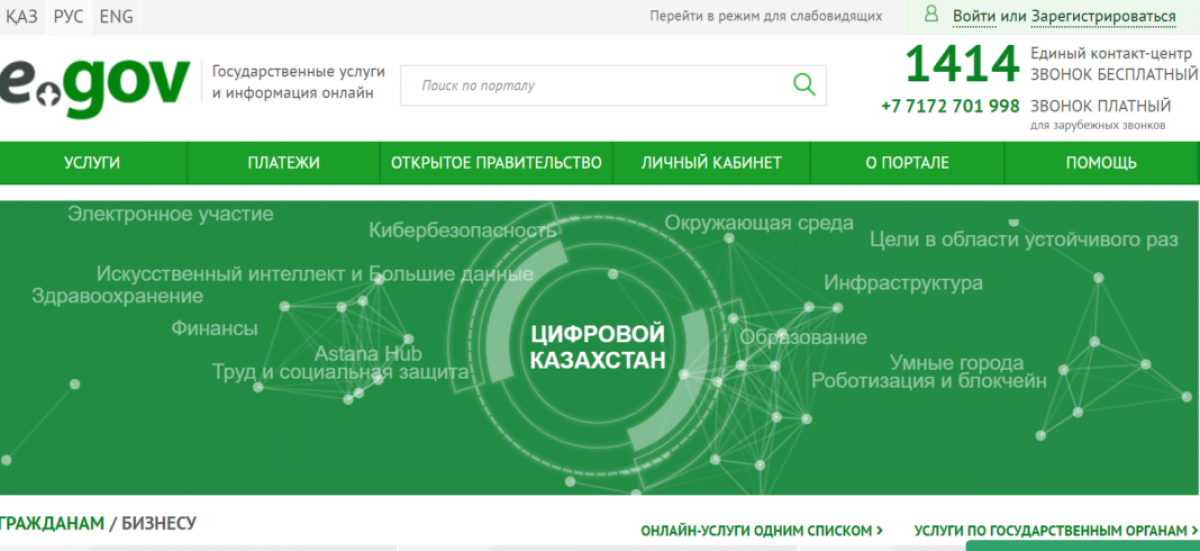Click the Зарегистрироваться link
Image resolution: width=1200 pixels, height=551 pixels.
click(1103, 16)
